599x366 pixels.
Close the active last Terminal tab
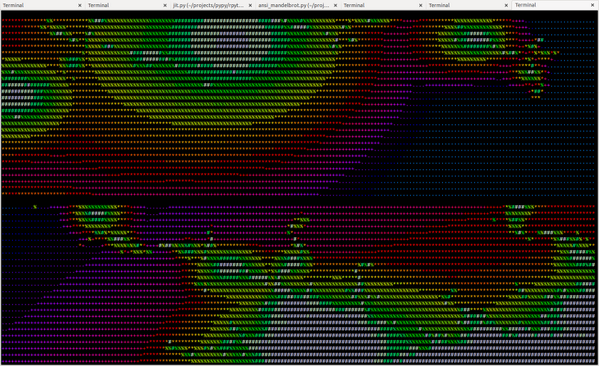point(593,5)
